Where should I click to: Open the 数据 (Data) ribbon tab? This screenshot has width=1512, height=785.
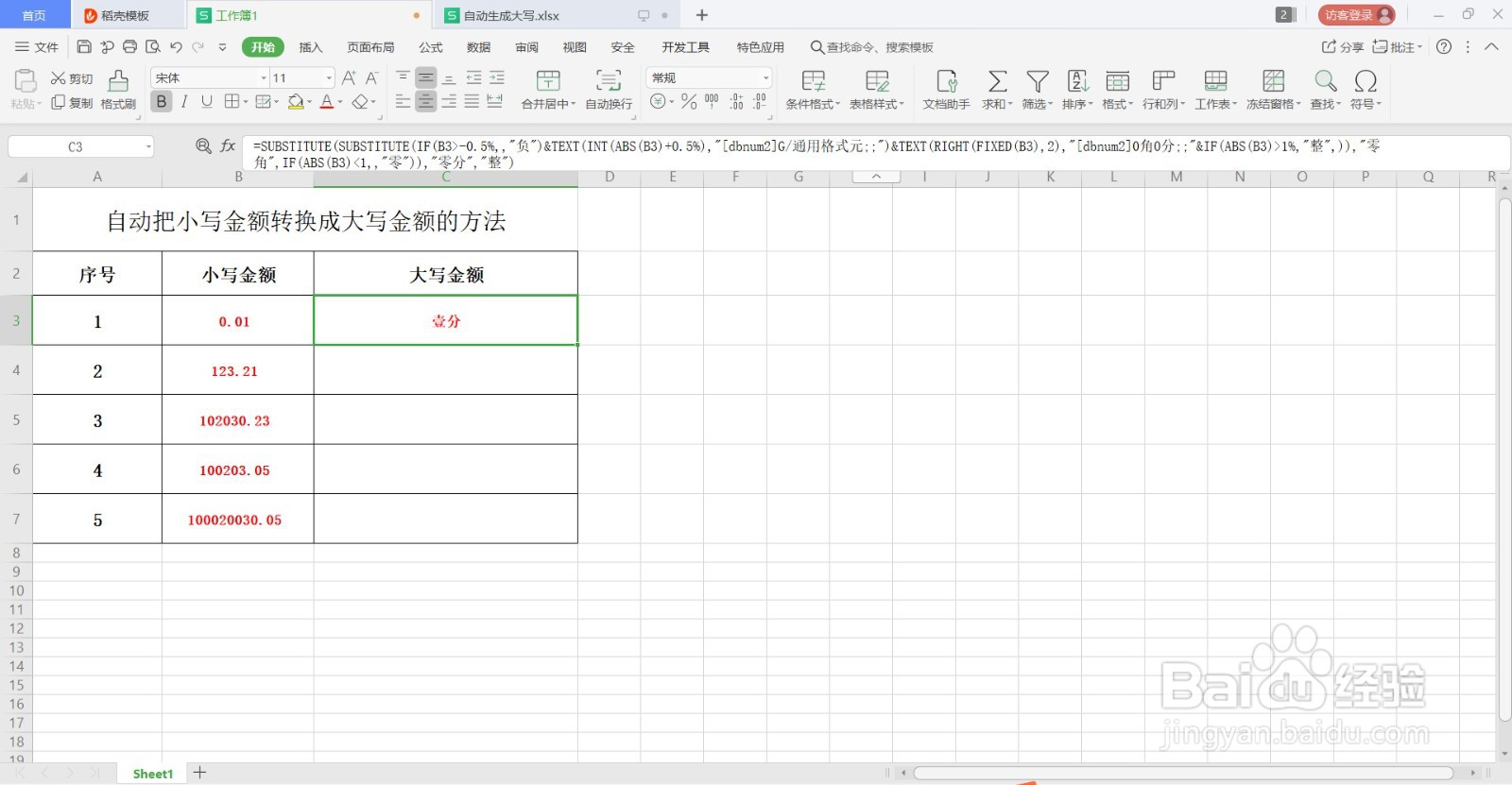479,47
